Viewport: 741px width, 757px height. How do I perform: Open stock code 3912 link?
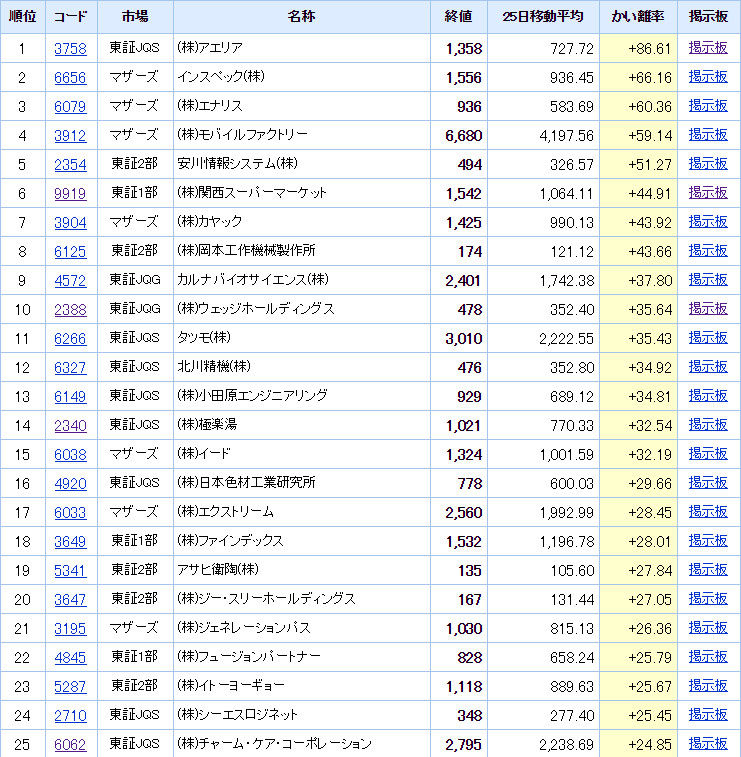pyautogui.click(x=70, y=136)
